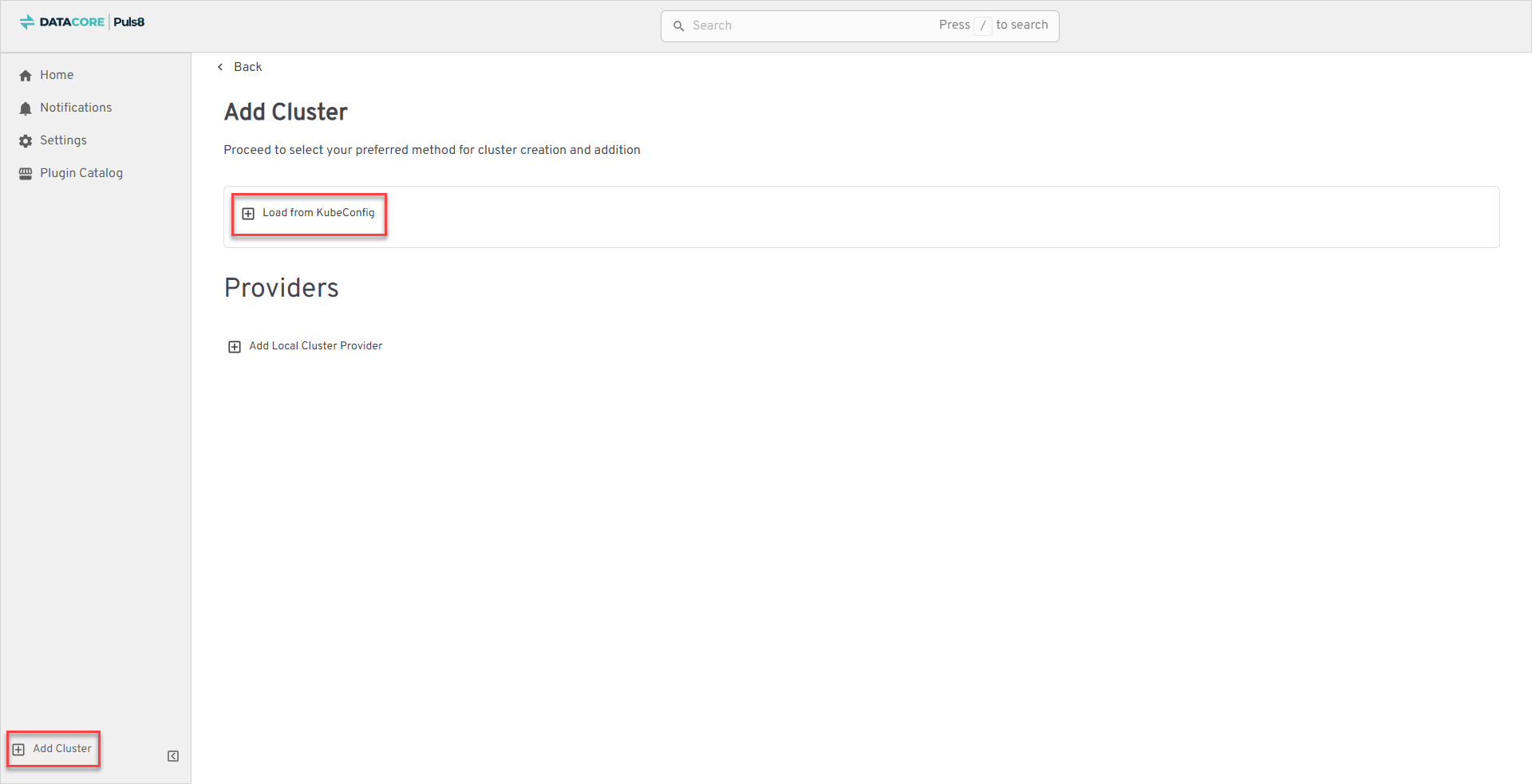Click the Plugin Catalog storefront icon

(x=26, y=174)
